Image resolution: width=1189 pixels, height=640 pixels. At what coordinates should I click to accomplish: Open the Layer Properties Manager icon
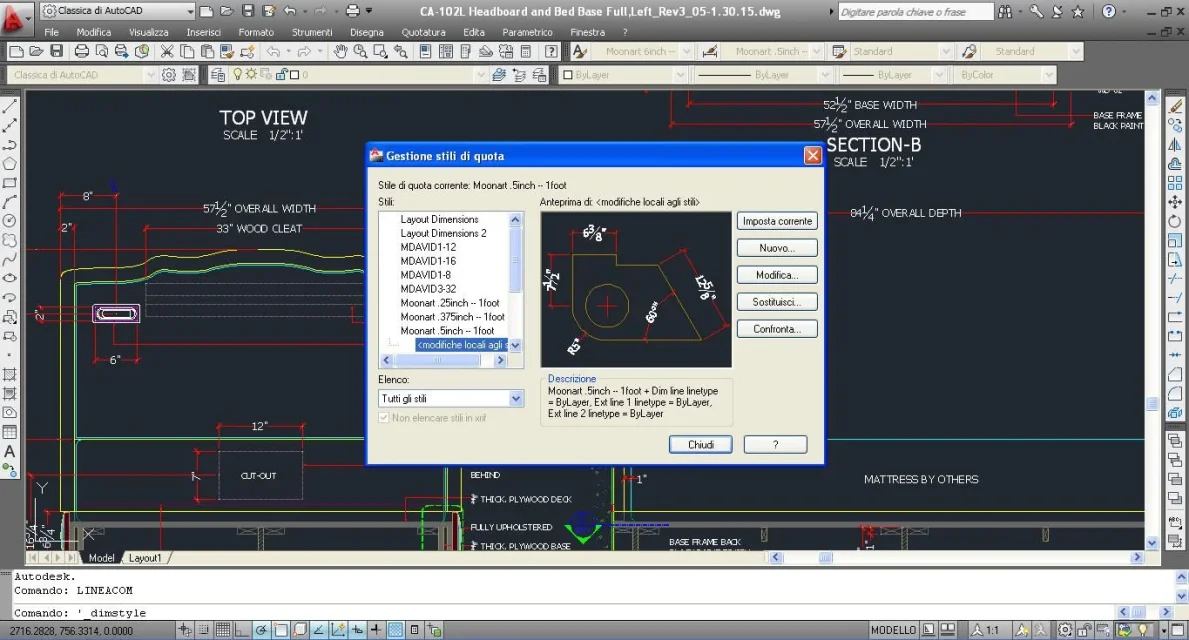(218, 74)
